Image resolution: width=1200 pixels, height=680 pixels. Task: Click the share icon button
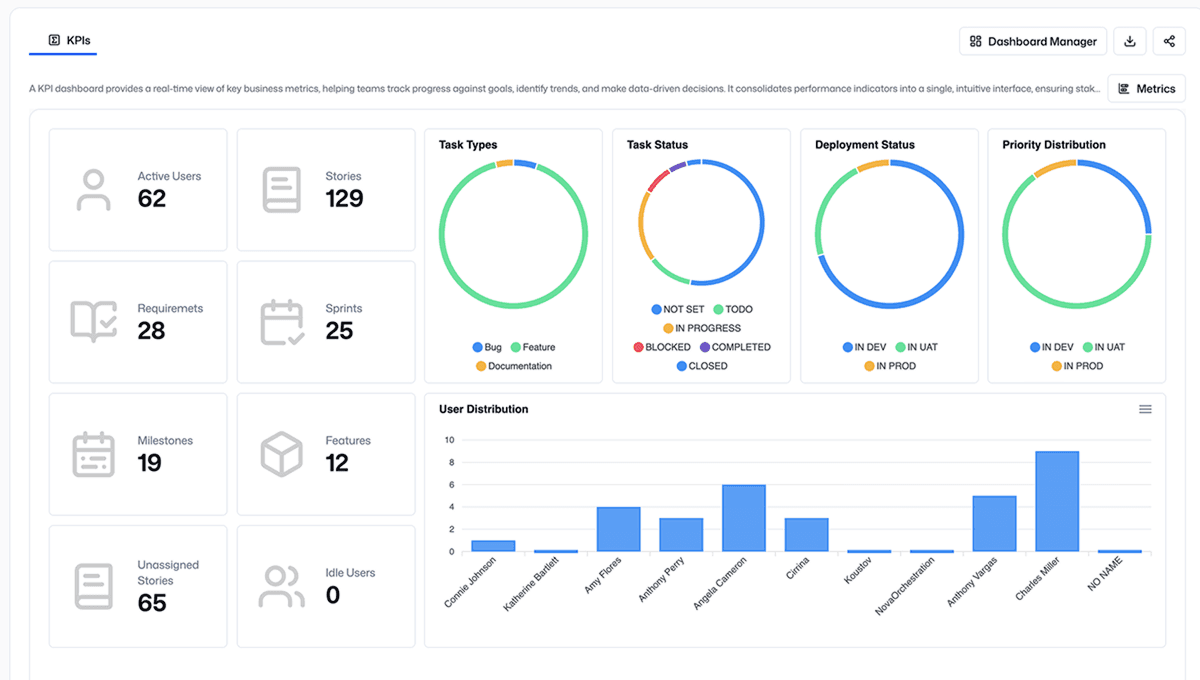click(1169, 41)
